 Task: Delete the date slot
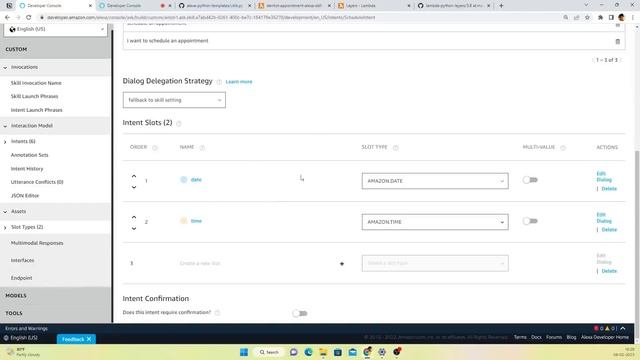(609, 189)
